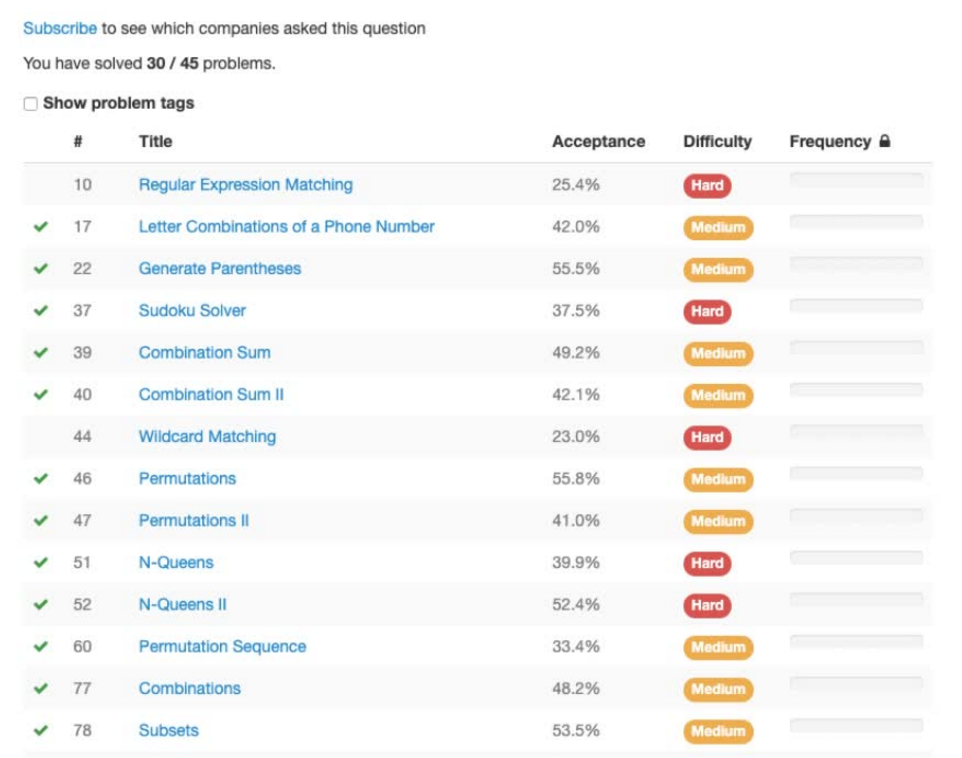Click the Hard badge for Wildcard Matching
962x758 pixels.
click(707, 437)
